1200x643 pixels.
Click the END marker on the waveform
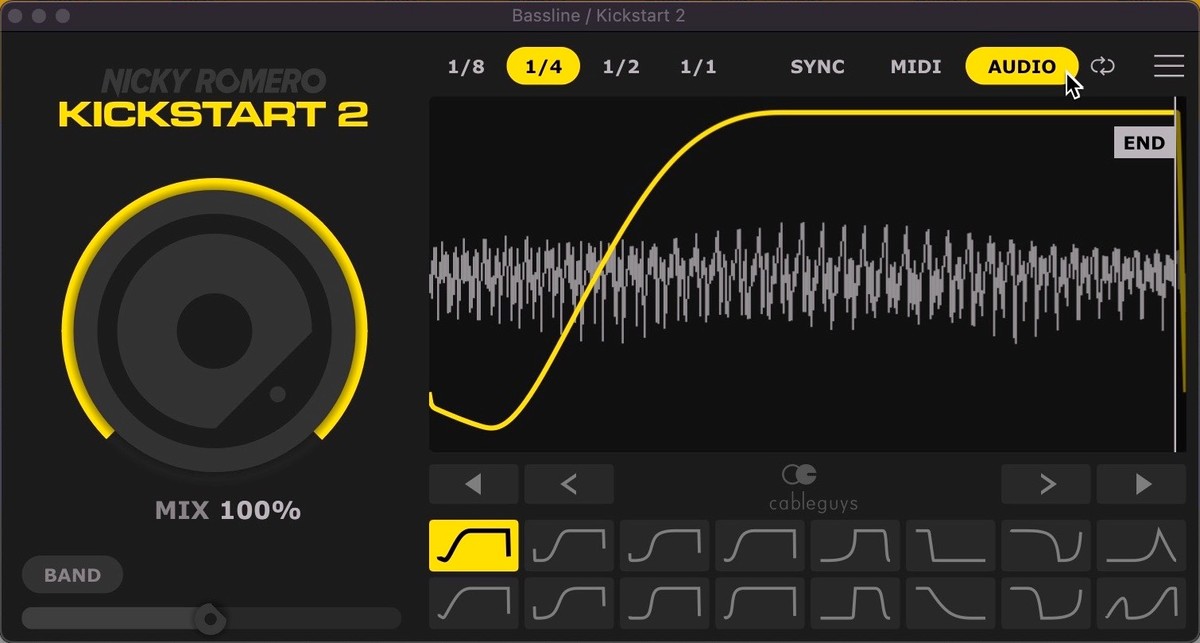coord(1143,143)
